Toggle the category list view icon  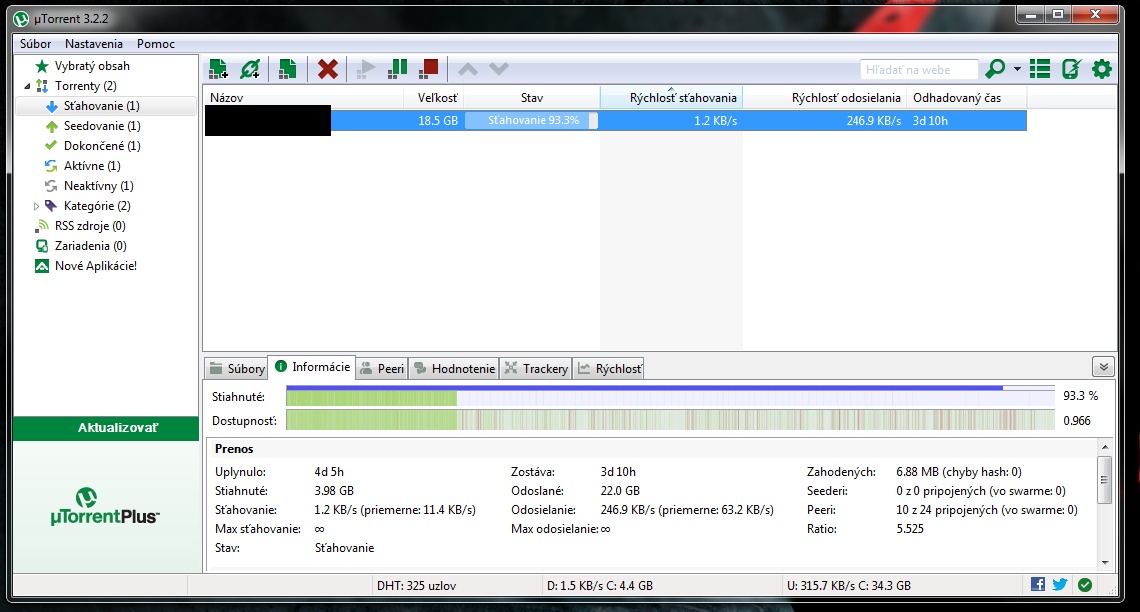(x=1040, y=69)
